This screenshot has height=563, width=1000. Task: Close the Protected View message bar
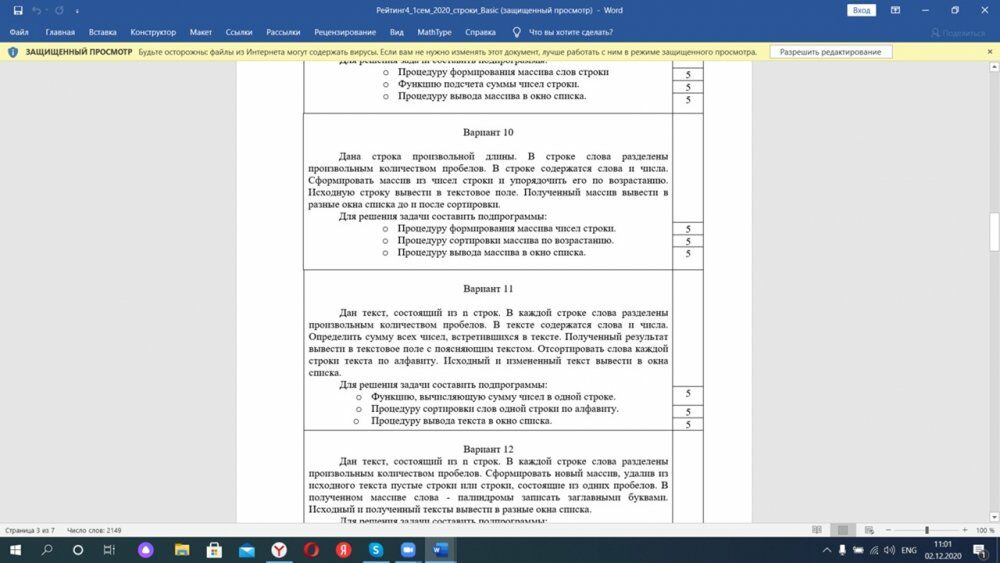[x=990, y=52]
